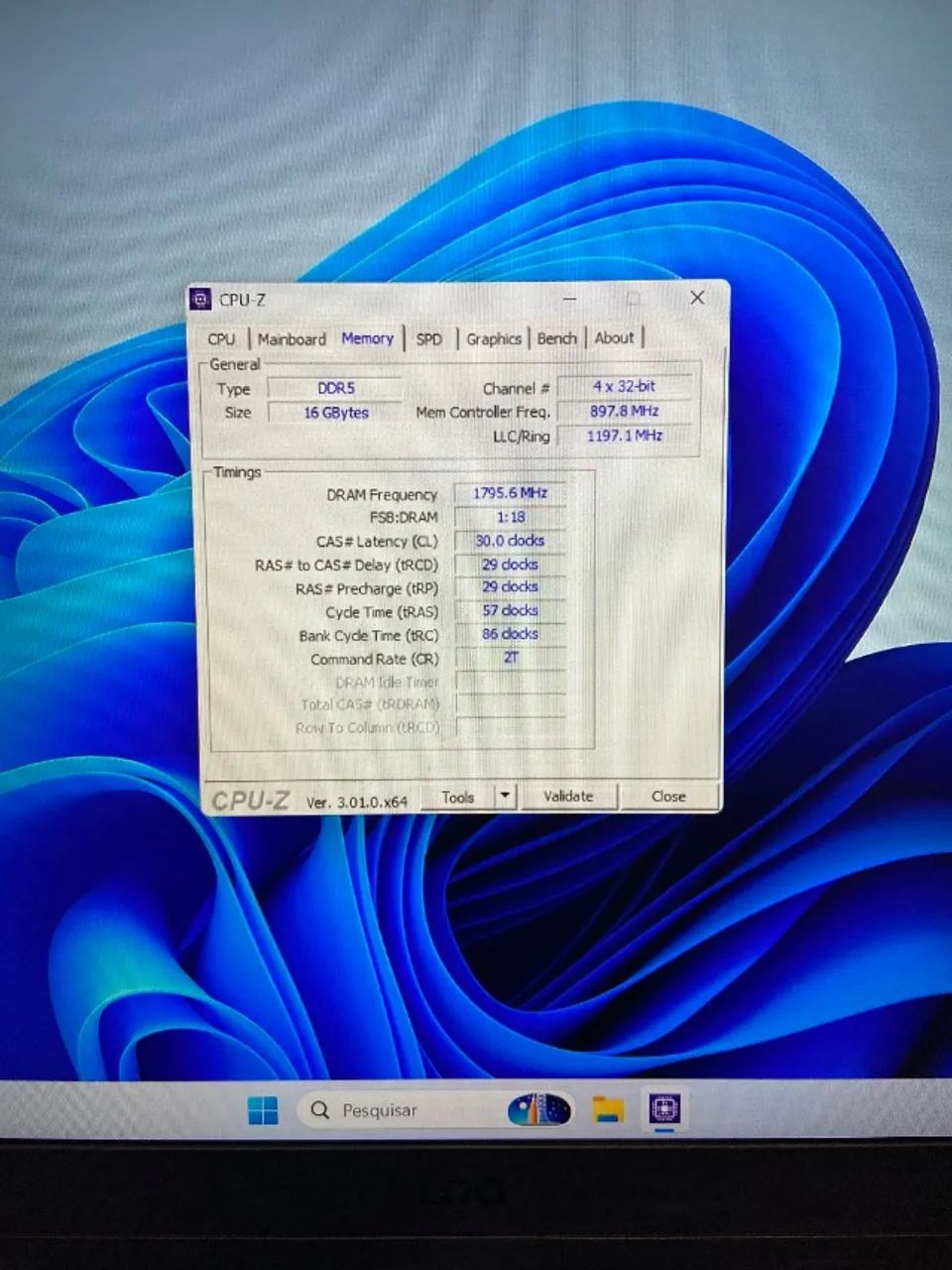This screenshot has width=952, height=1270.
Task: Click the Command Rate (CR) label
Action: pyautogui.click(x=374, y=660)
